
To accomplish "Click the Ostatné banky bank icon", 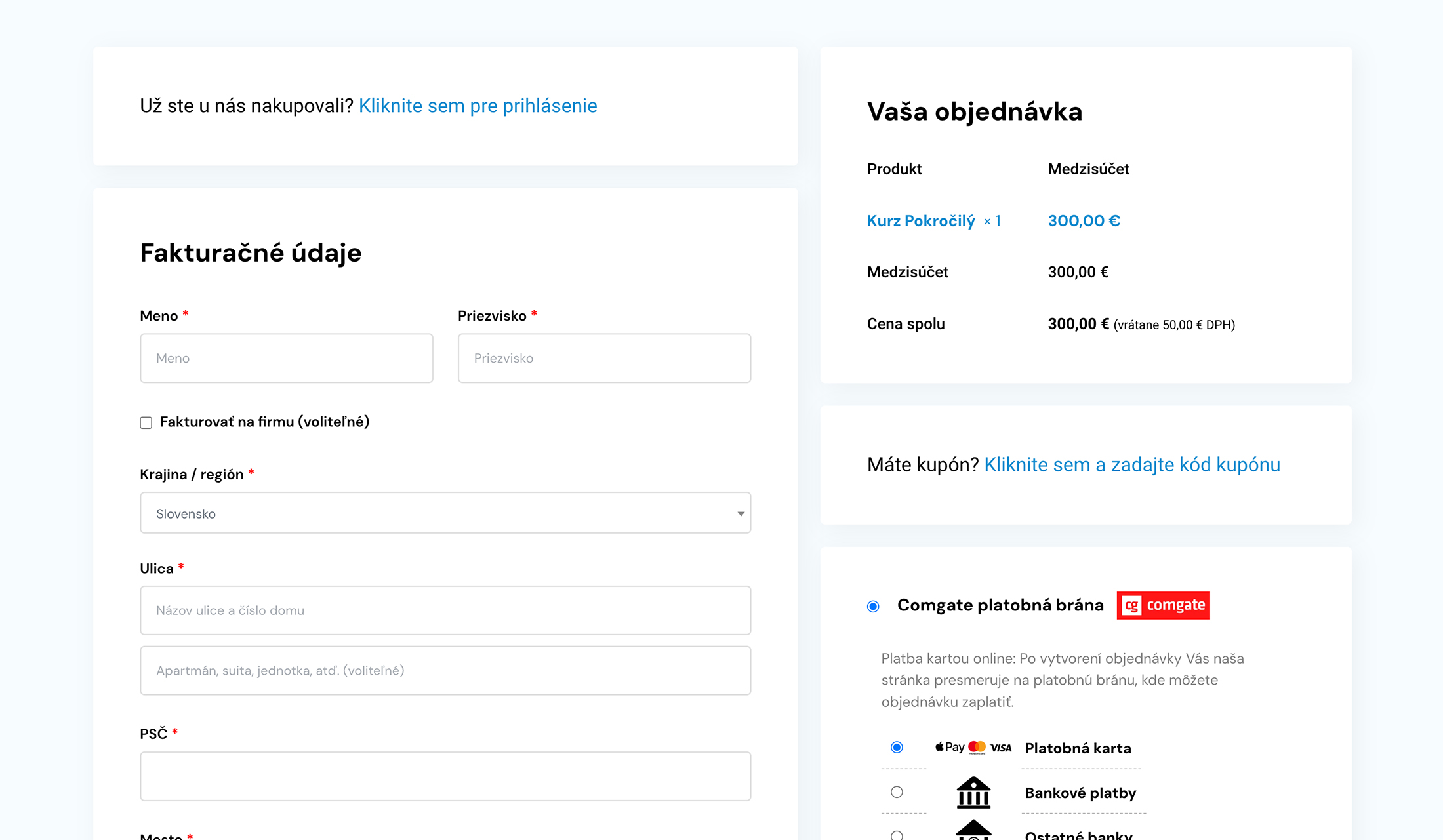I will click(973, 830).
